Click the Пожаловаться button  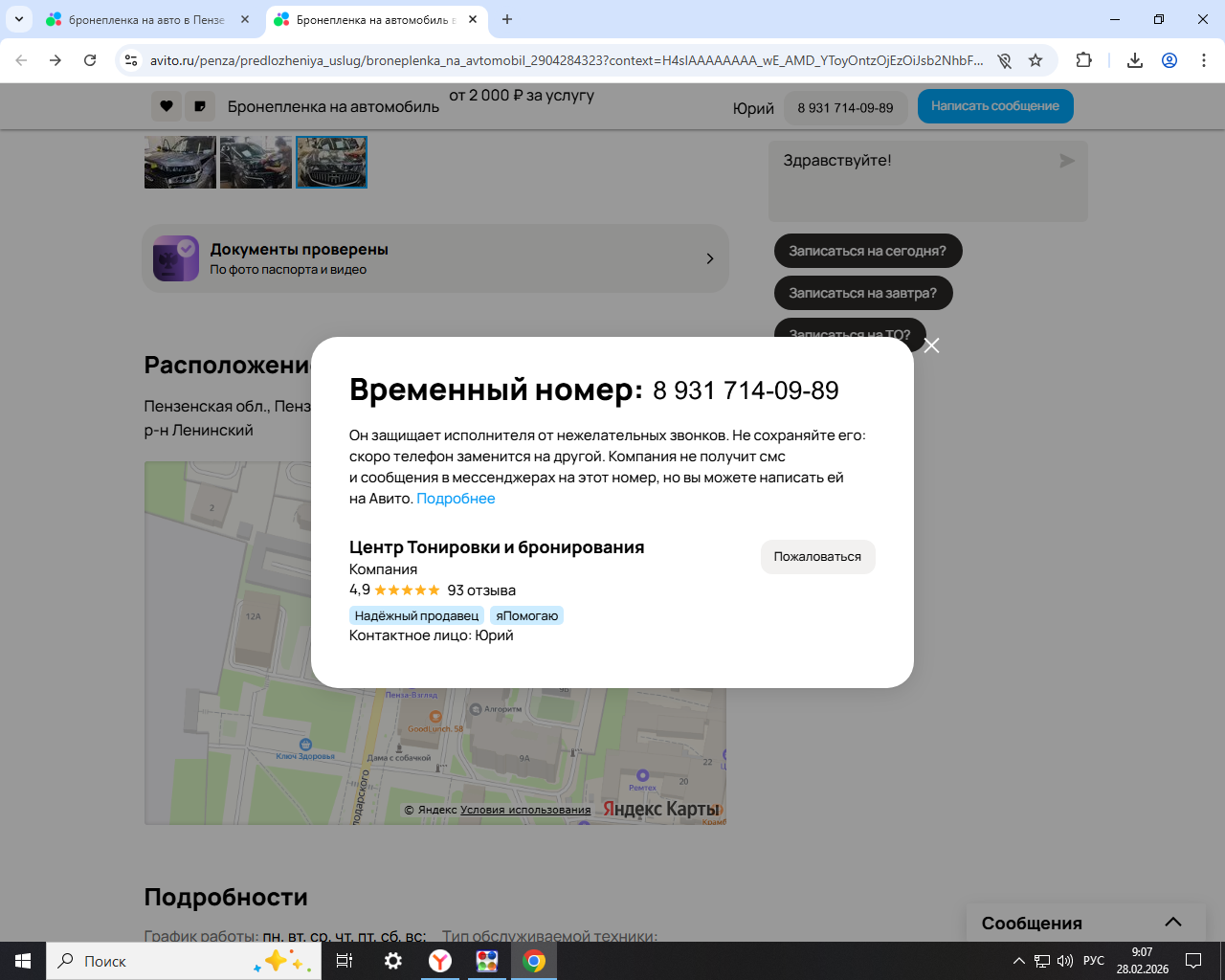point(817,557)
